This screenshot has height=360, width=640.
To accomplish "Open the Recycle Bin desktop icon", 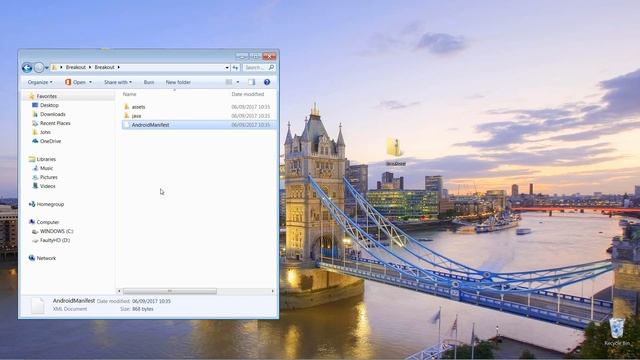I will 617,332.
